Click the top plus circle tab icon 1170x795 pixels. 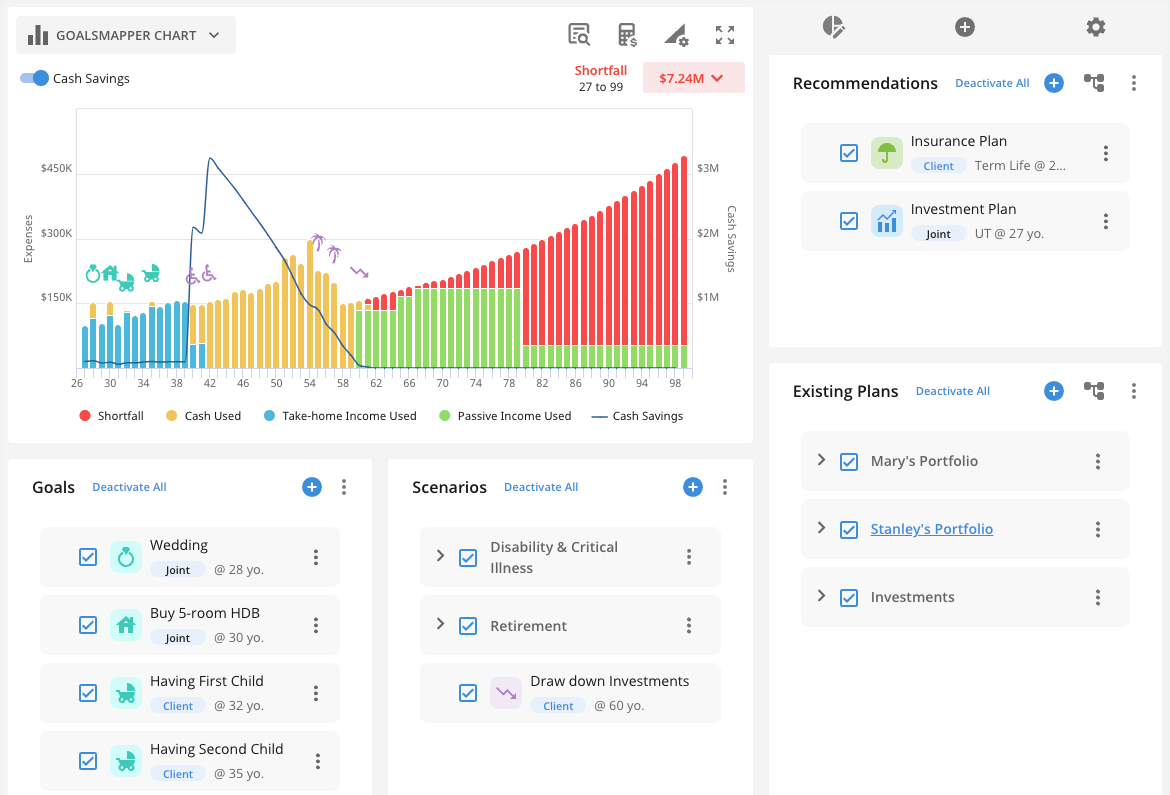pos(965,27)
